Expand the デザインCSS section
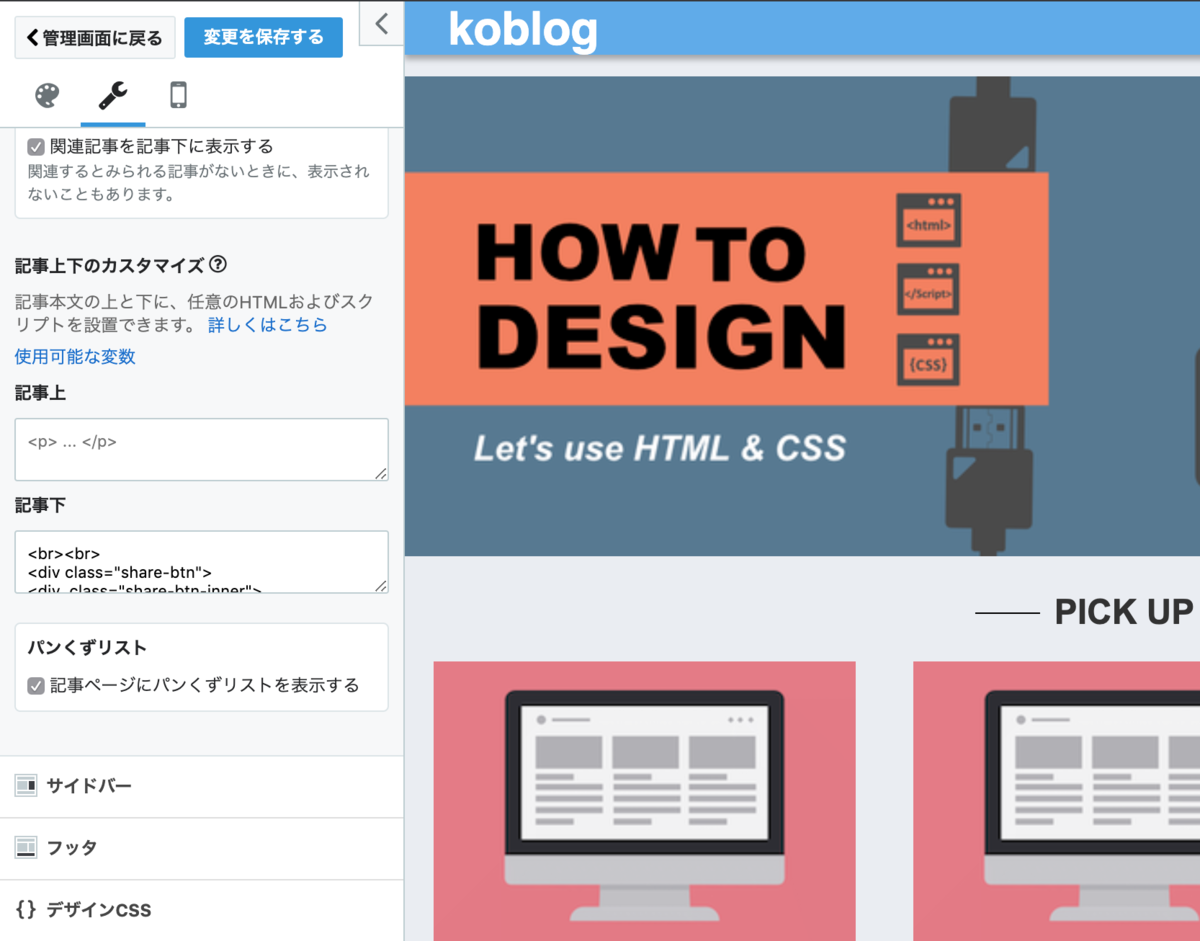This screenshot has height=941, width=1200. 201,910
